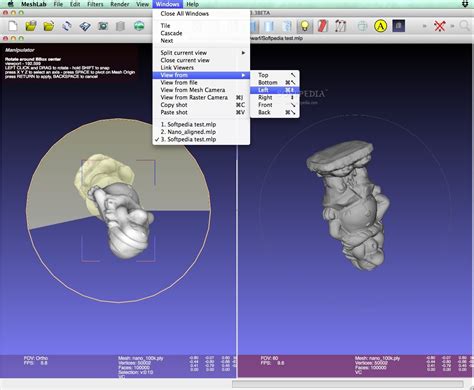Select Back view direction
The image size is (474, 390).
275,112
